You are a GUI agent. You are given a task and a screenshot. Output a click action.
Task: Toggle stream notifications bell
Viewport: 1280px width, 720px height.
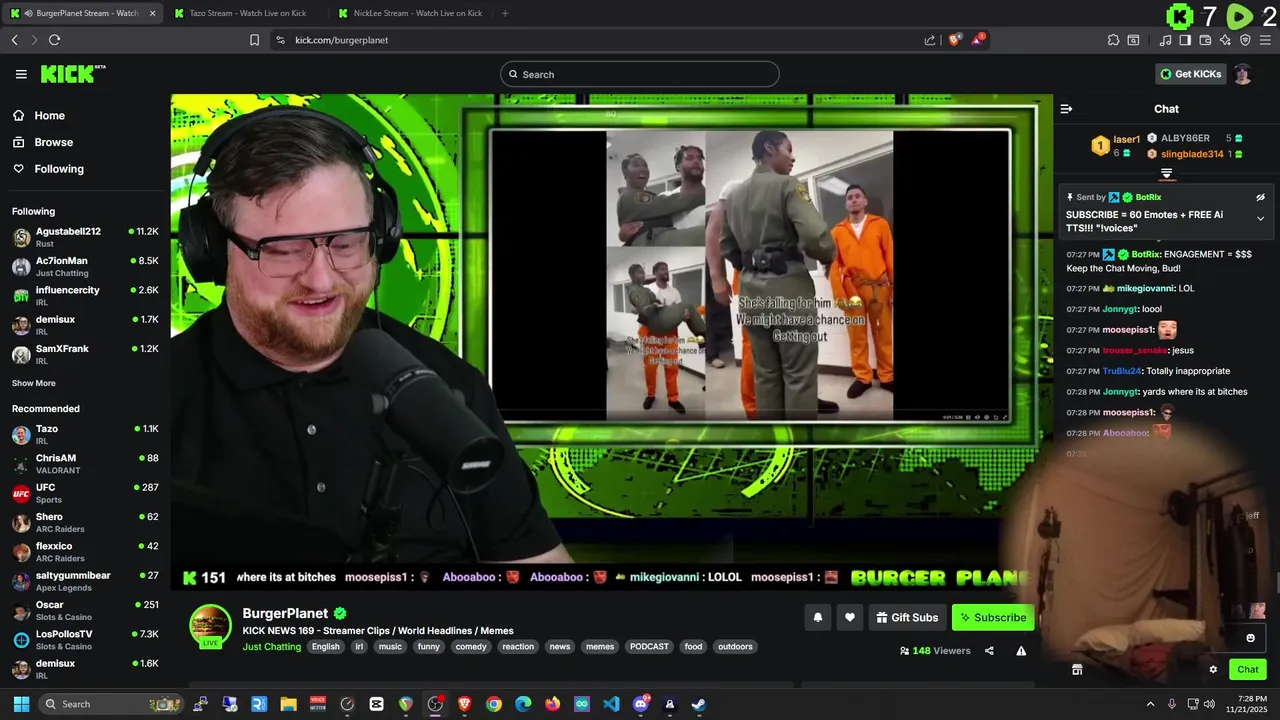point(817,618)
